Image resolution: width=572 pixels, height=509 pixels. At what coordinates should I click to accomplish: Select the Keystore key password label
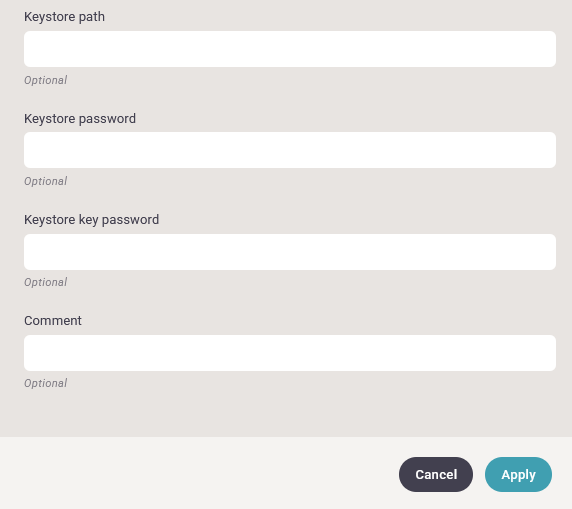click(x=92, y=220)
